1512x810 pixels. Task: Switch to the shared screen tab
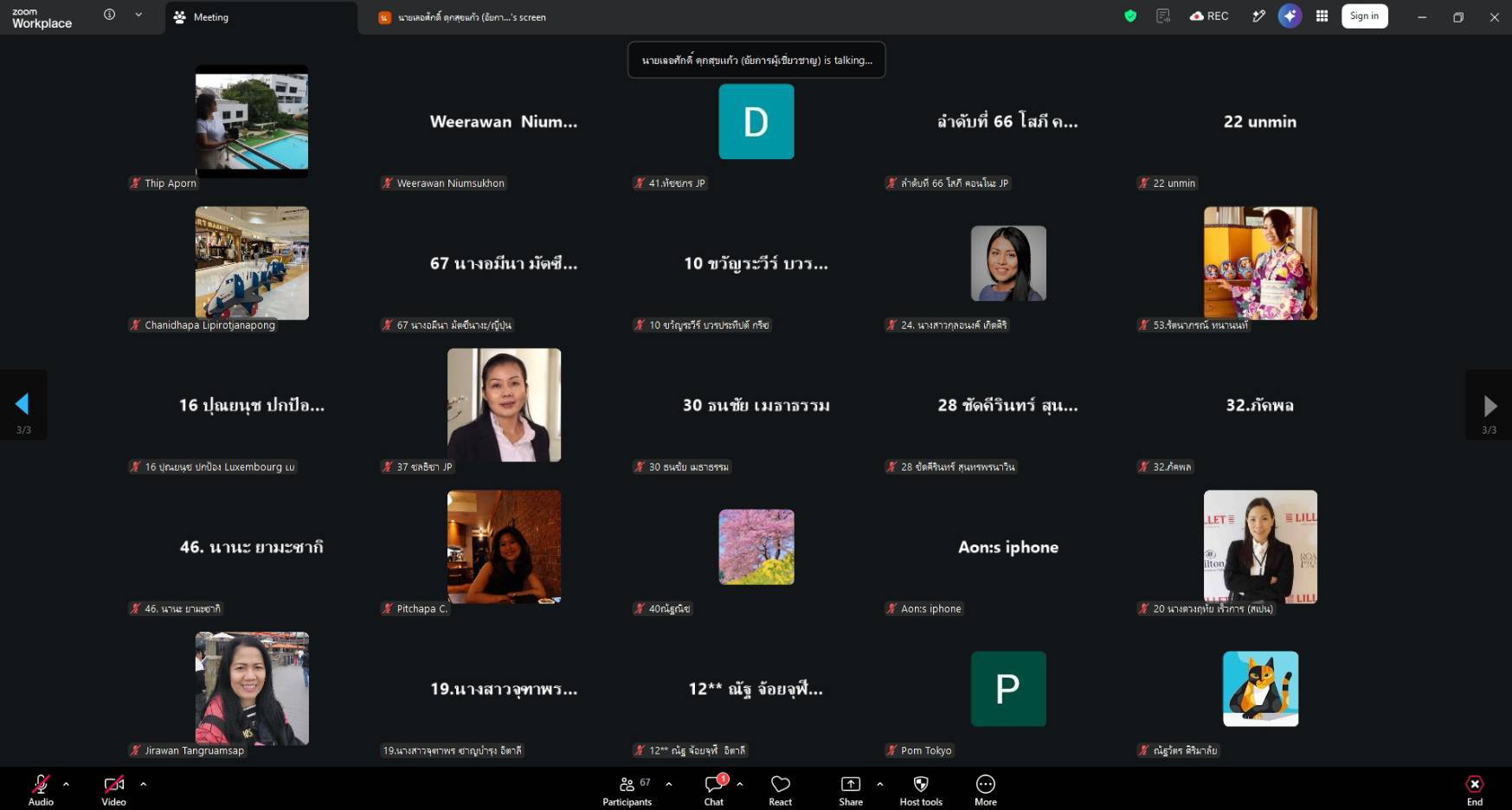coord(462,17)
